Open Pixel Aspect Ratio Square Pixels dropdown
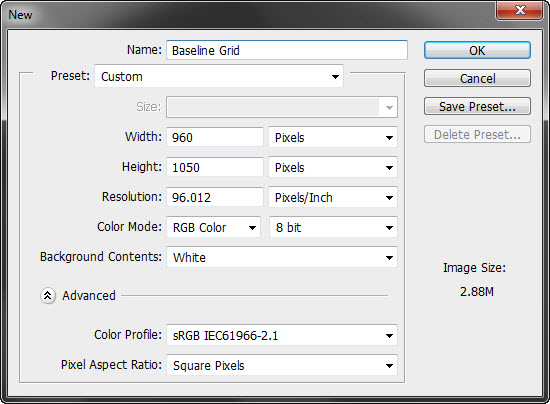Viewport: 550px width, 404px height. pyautogui.click(x=282, y=365)
